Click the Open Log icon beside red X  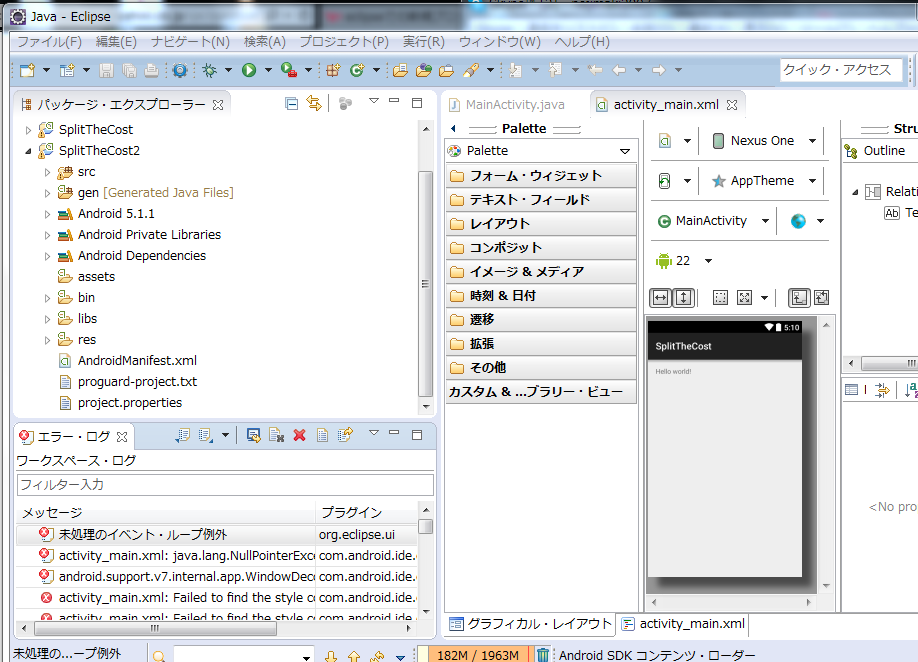click(x=322, y=435)
